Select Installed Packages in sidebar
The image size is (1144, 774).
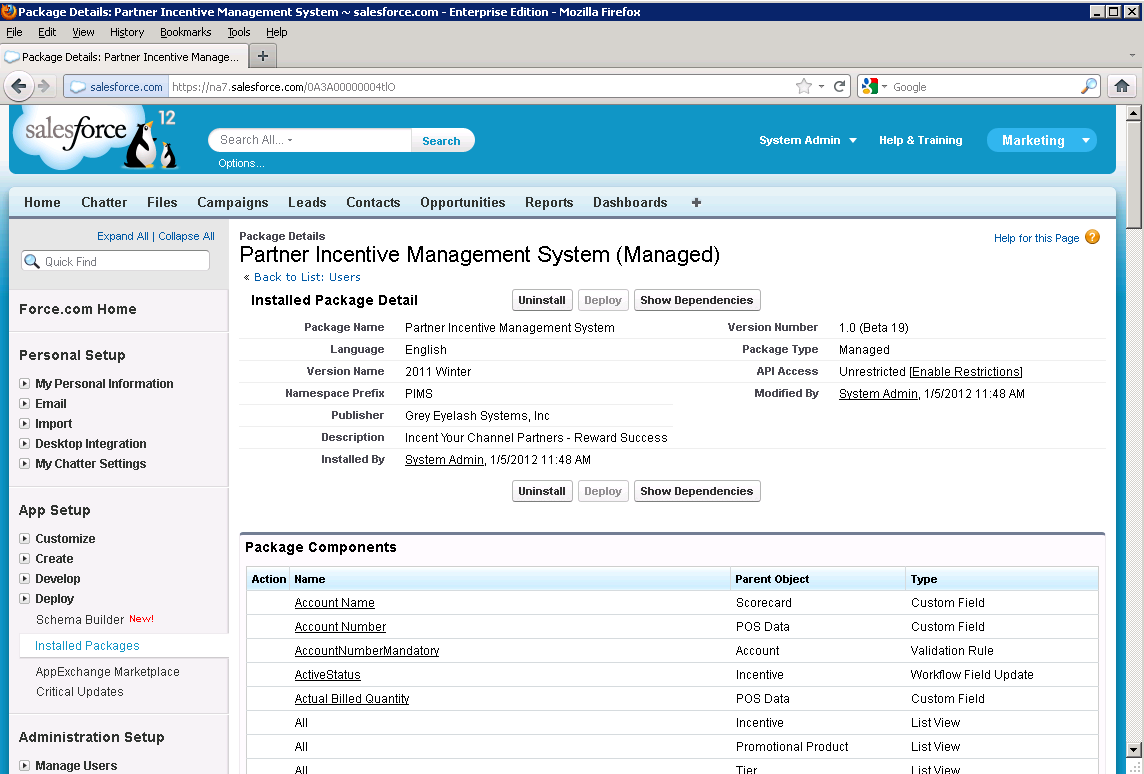pyautogui.click(x=87, y=646)
